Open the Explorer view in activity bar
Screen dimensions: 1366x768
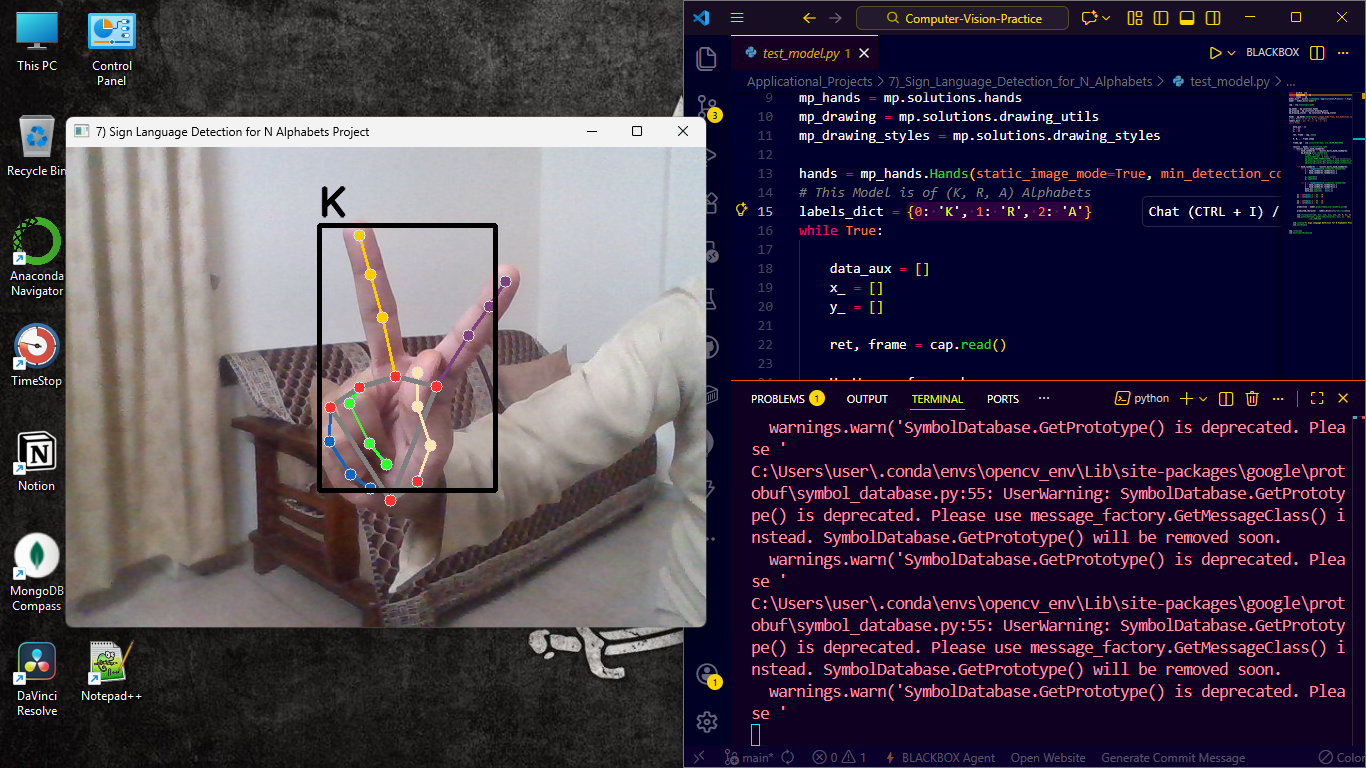(x=707, y=58)
